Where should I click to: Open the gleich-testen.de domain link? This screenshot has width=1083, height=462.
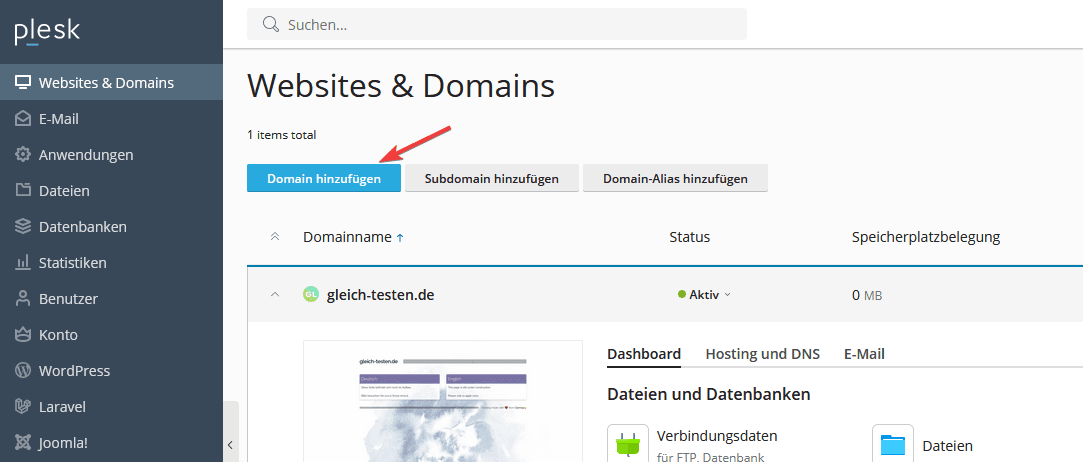tap(381, 295)
